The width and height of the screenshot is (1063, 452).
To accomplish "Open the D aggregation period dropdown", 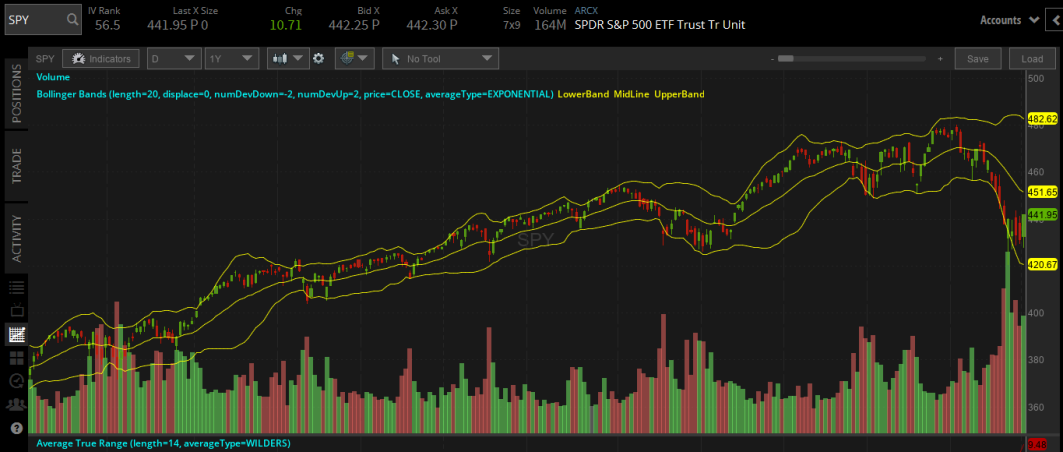I will pyautogui.click(x=174, y=59).
